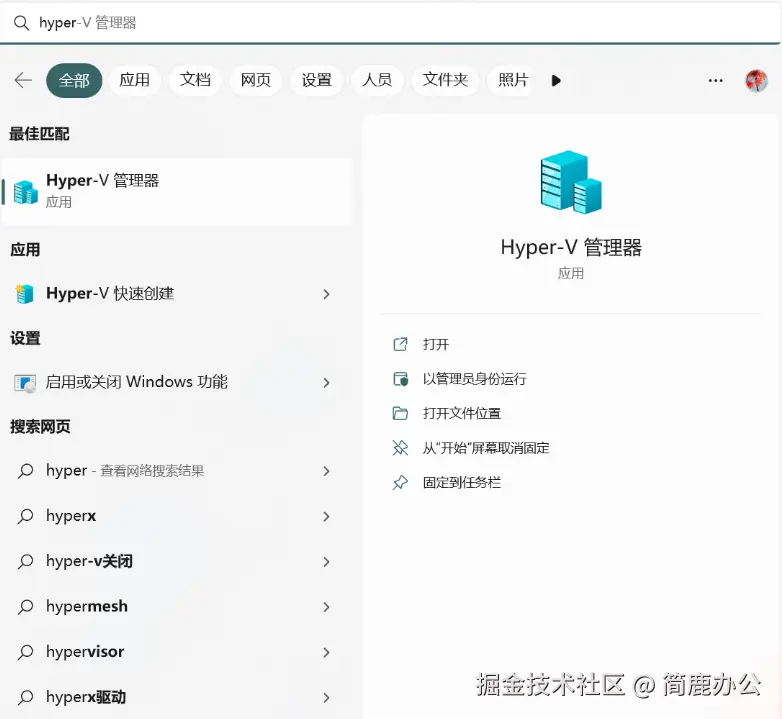Screen dimensions: 782x719
Task: Choose 从"开始"屏幕取消固定 action
Action: [486, 448]
